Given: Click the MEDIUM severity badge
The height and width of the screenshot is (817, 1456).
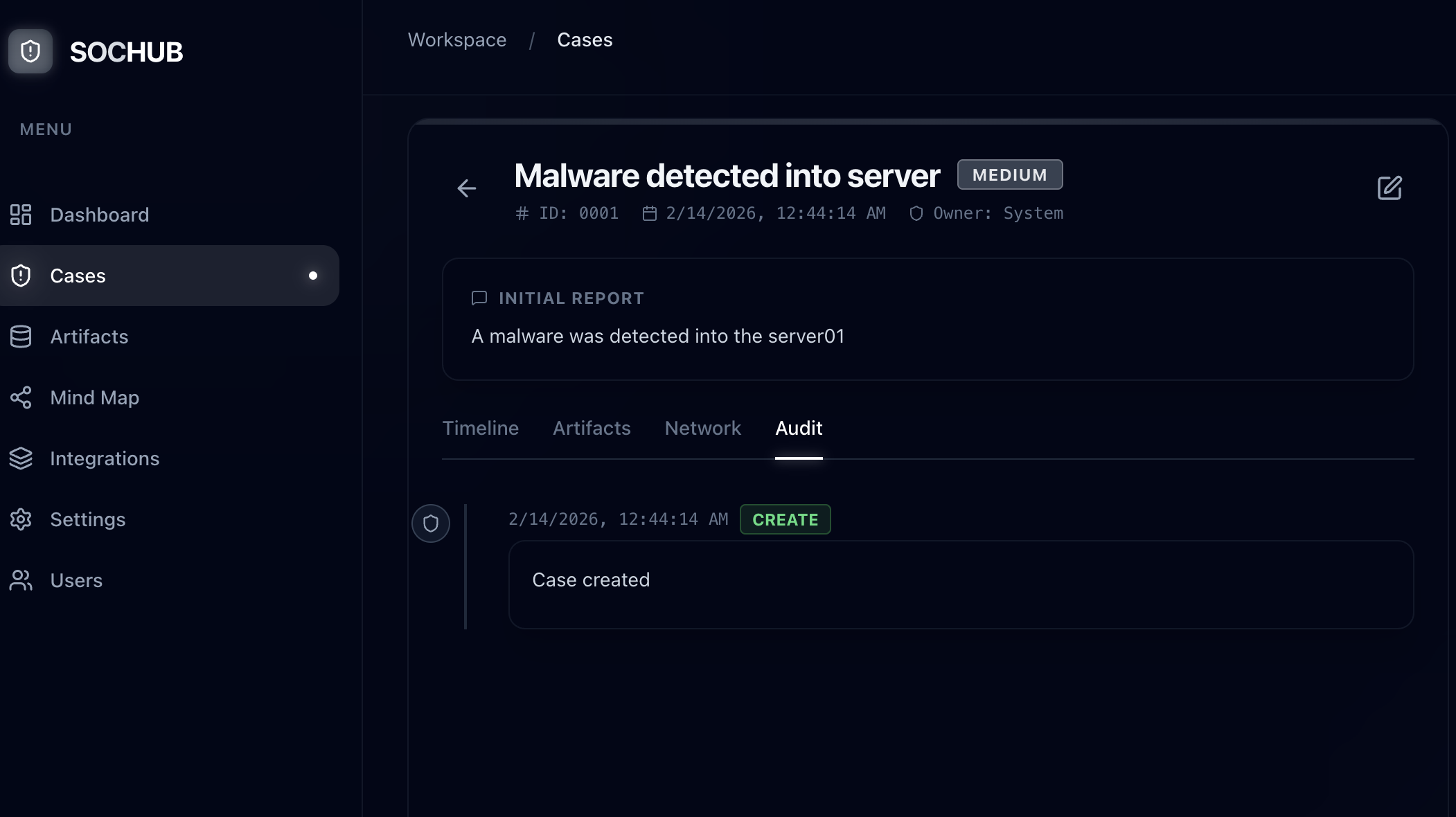Looking at the screenshot, I should (1009, 174).
